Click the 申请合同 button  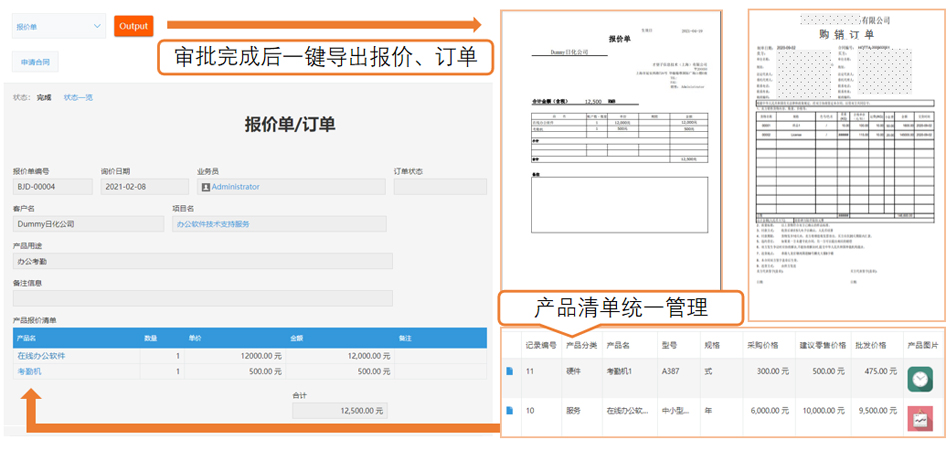pyautogui.click(x=34, y=62)
